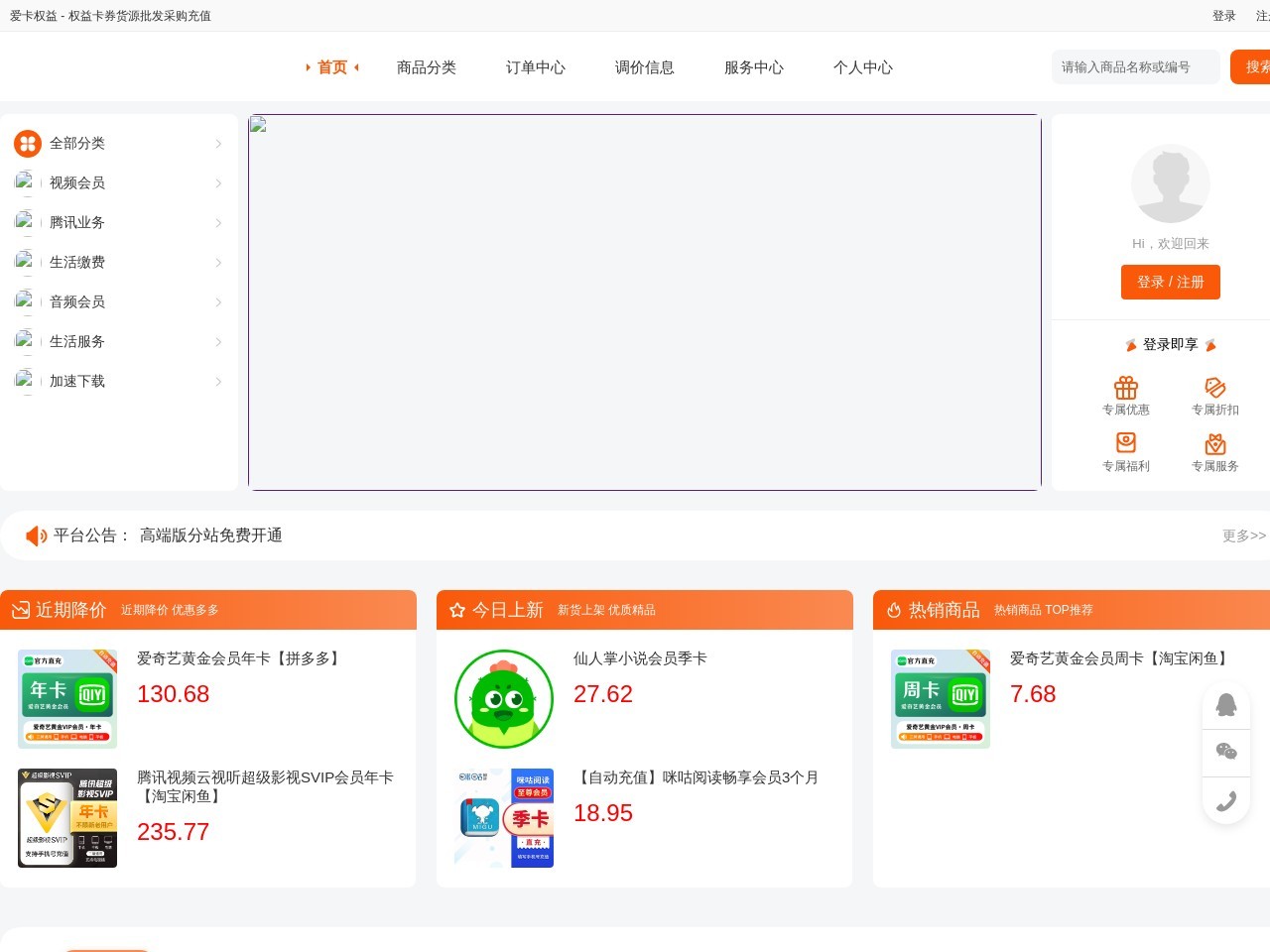Click 音频会员 category label

click(77, 302)
